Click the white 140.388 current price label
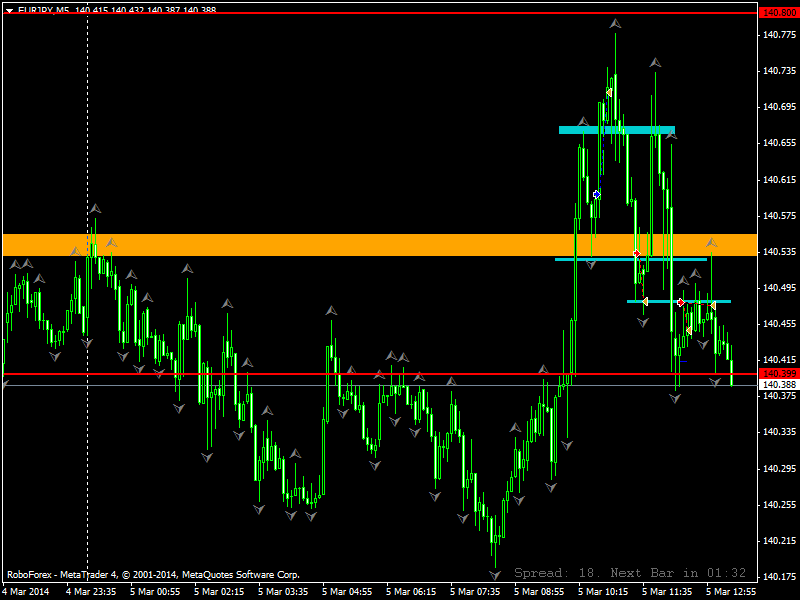The image size is (800, 600). (x=779, y=385)
